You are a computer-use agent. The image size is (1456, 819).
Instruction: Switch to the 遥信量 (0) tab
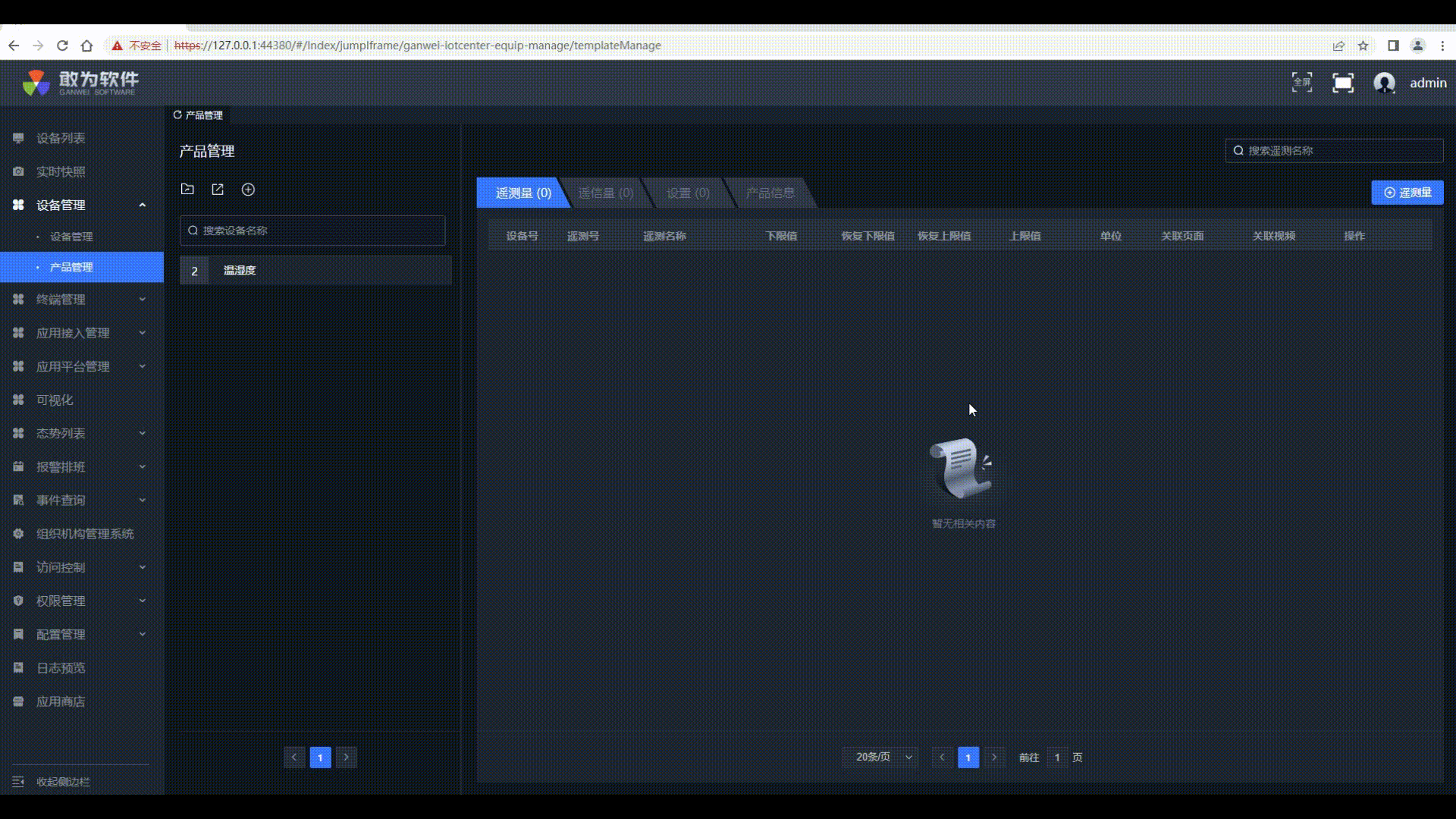pos(605,193)
